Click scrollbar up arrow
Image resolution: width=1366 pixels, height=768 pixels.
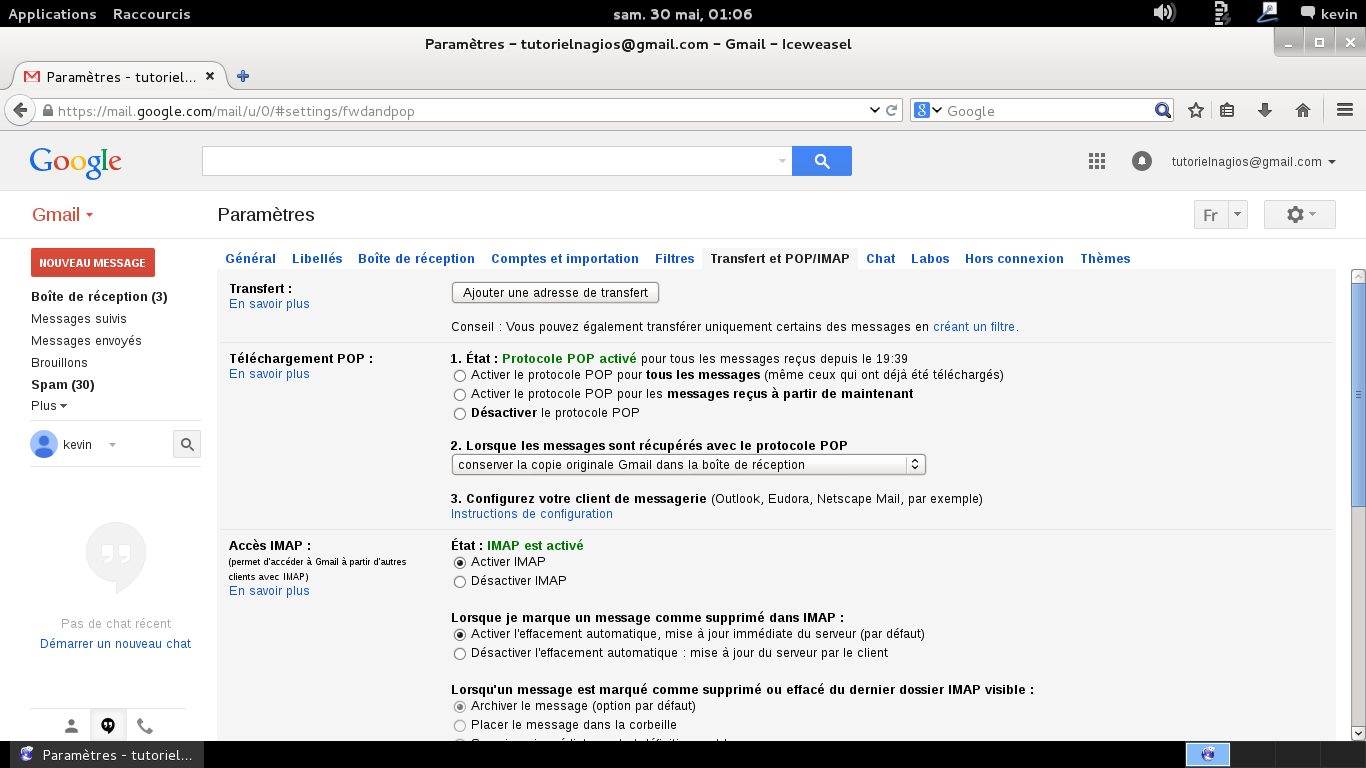point(1358,275)
